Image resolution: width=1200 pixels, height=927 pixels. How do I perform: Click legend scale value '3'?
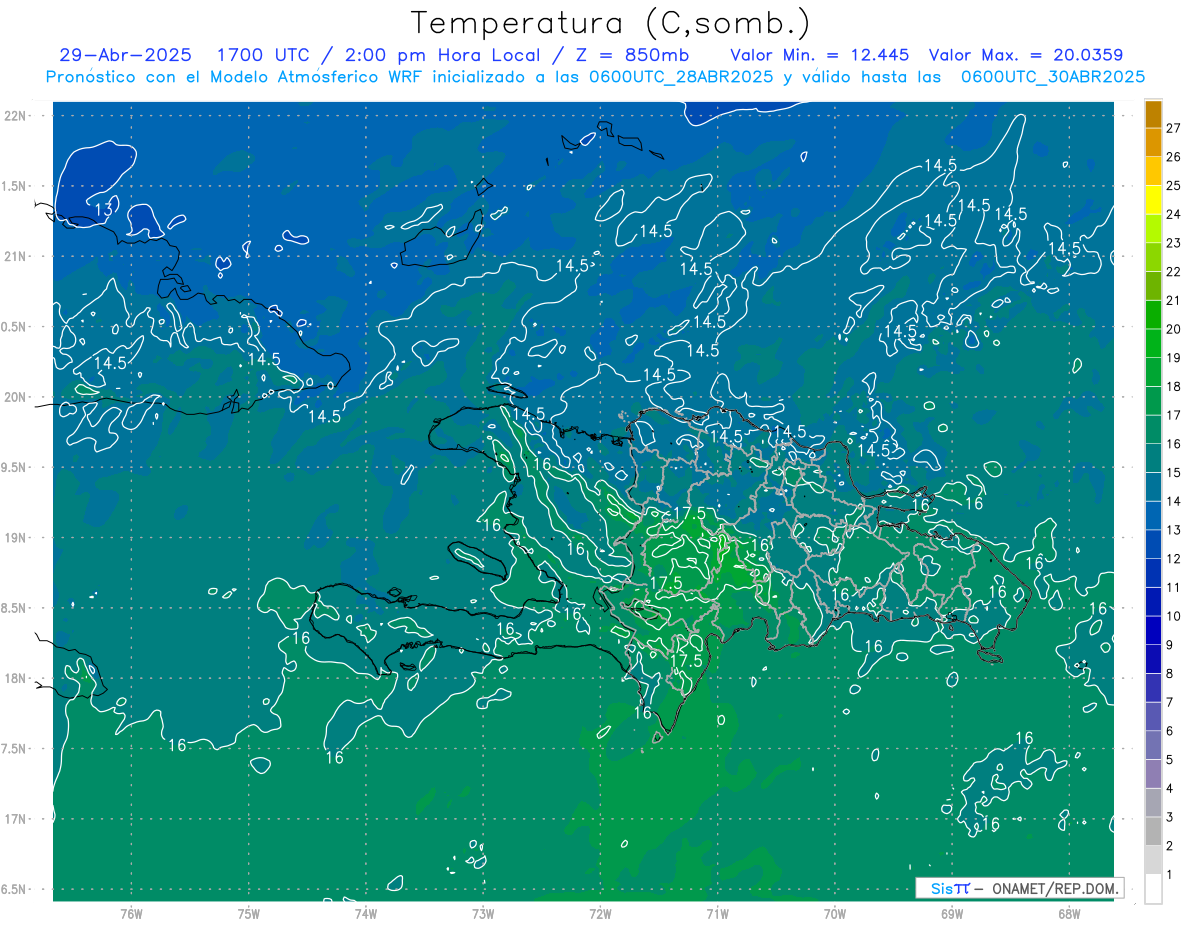1170,818
